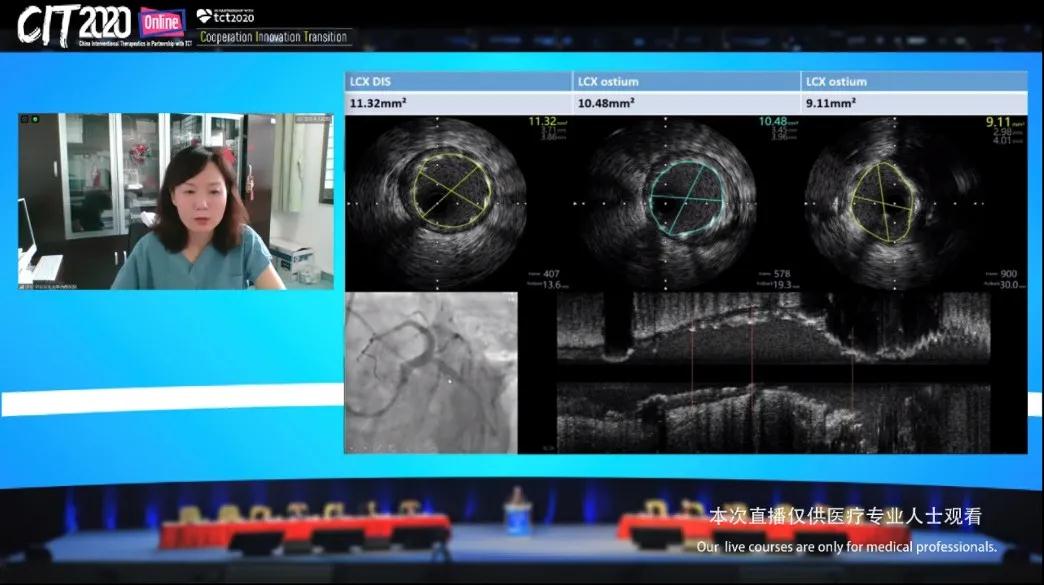Click the CIT 2020 logo
Screen dimensions: 1044x585
[74, 24]
